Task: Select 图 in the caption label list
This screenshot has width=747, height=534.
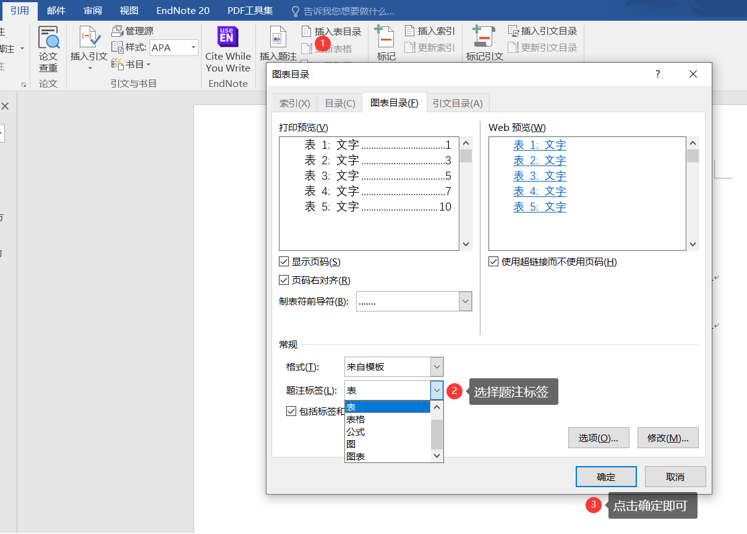Action: pos(387,444)
